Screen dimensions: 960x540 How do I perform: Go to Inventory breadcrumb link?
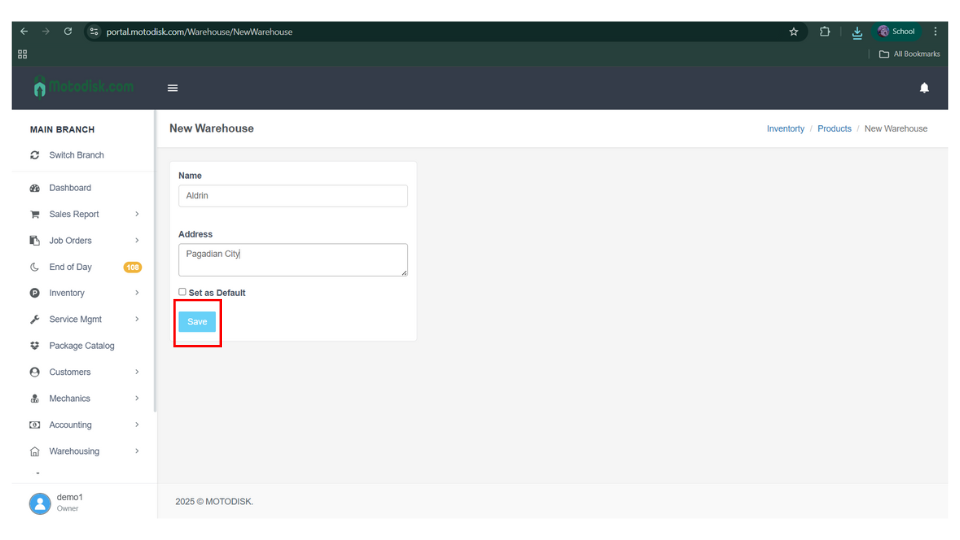coord(785,129)
